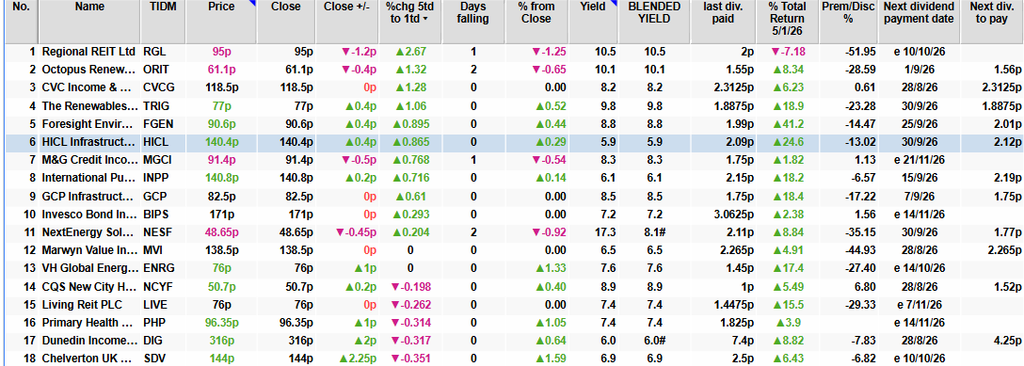Select the CQS New City H... name cell
Viewport: 1024px width, 366px height.
point(89,287)
